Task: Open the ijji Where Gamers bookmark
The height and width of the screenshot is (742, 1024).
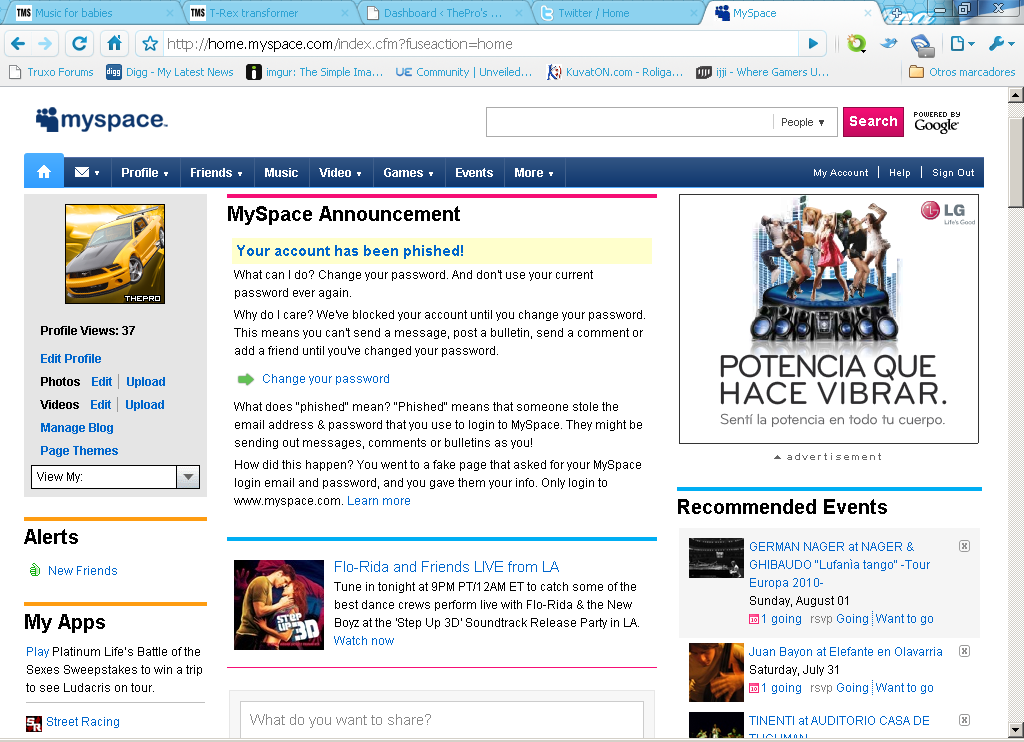Action: (x=762, y=72)
